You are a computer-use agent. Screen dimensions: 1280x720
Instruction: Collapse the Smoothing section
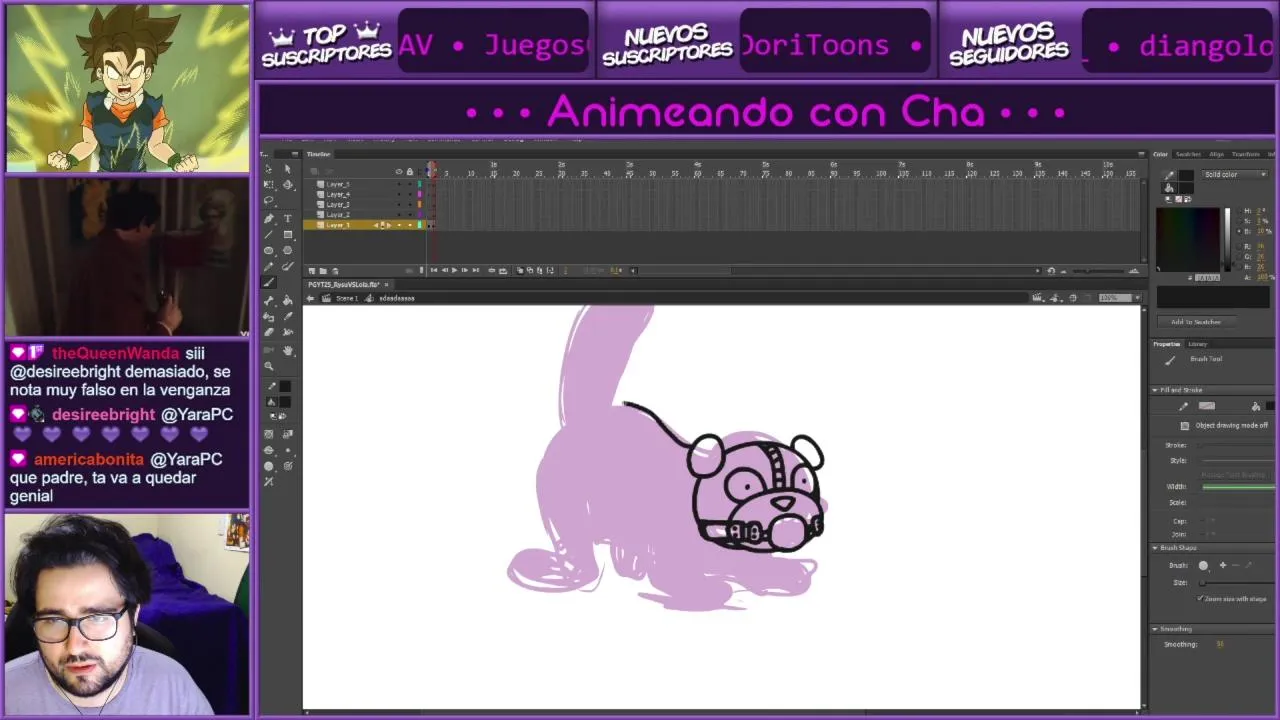point(1154,629)
